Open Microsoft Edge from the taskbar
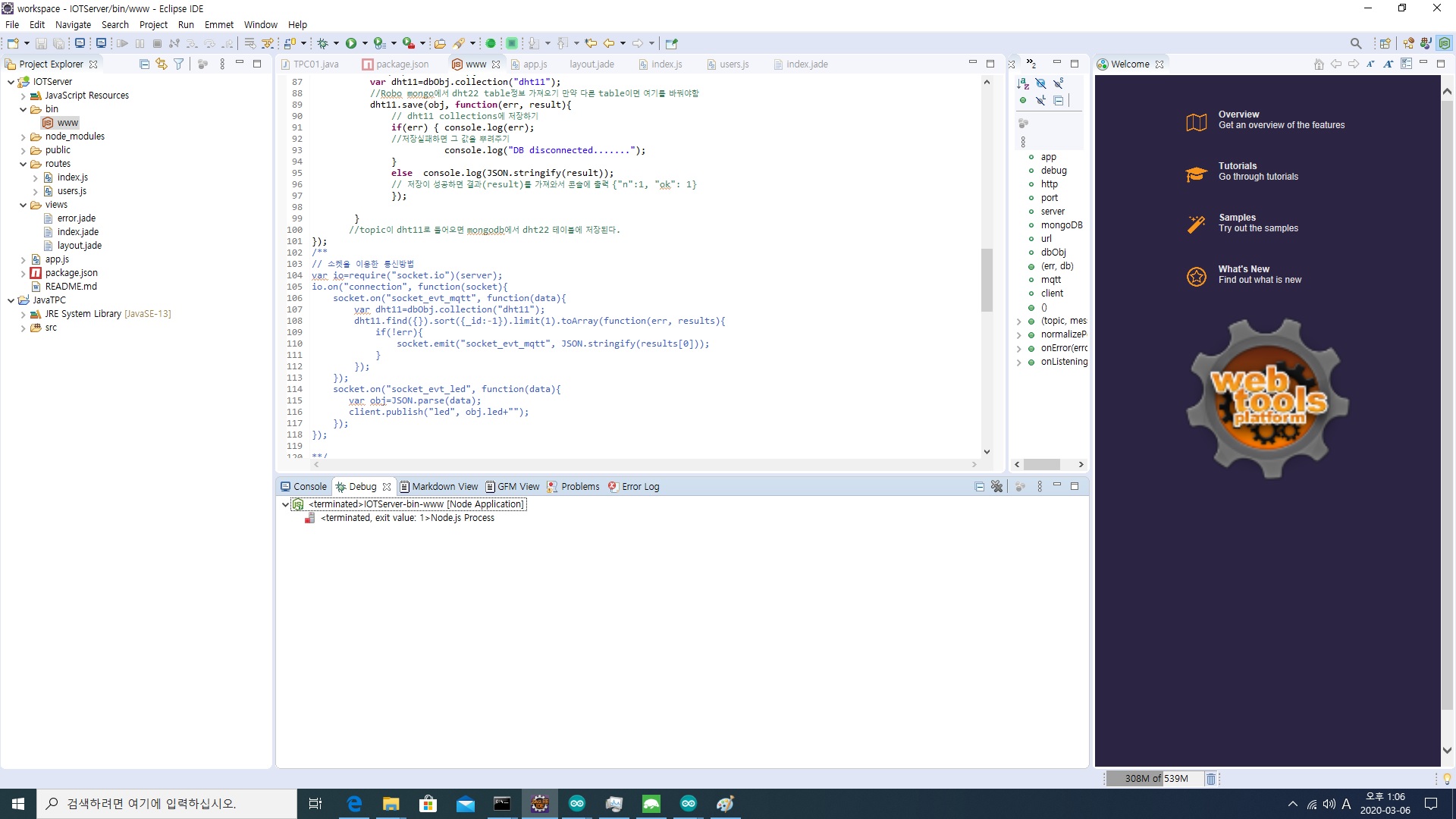 354,804
